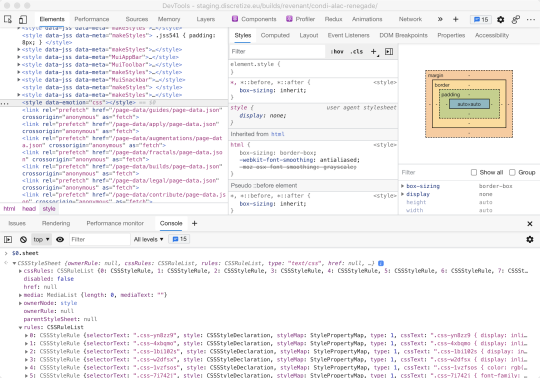Enable the Group checkbox
The width and height of the screenshot is (540, 378).
(512, 172)
